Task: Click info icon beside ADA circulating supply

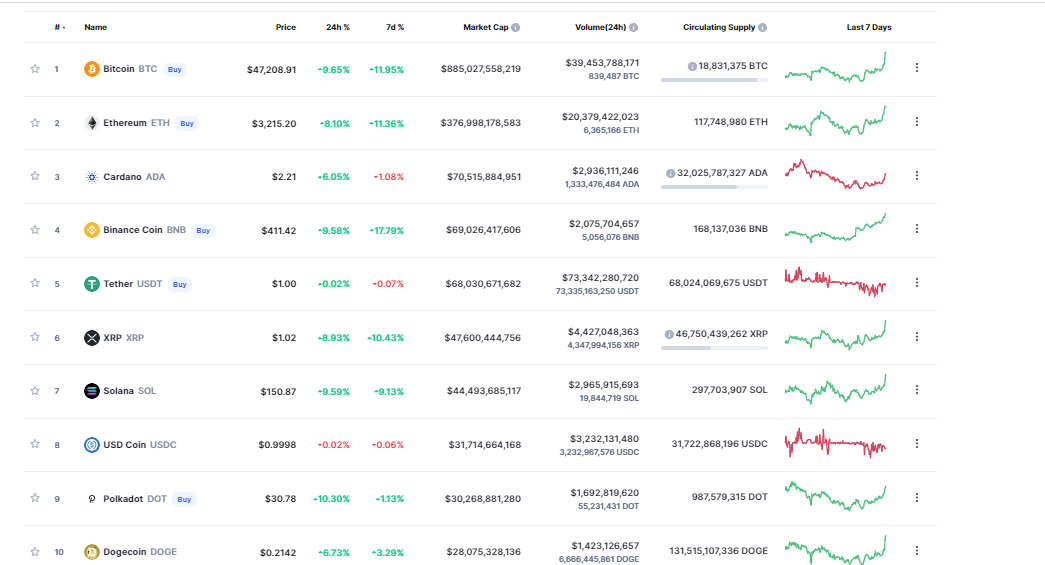Action: (x=670, y=173)
